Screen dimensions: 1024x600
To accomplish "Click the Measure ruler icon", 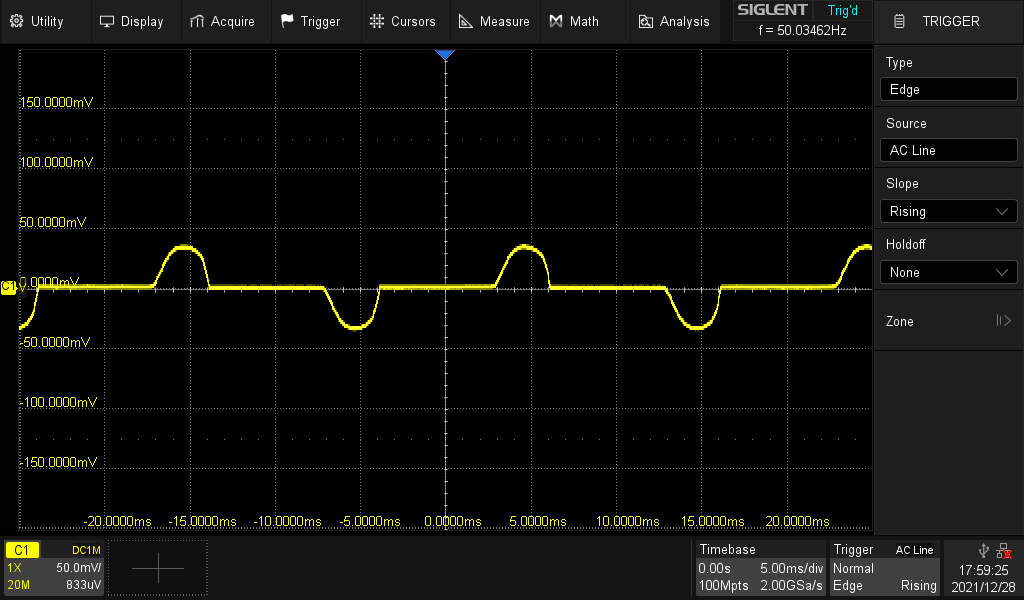I will click(466, 22).
